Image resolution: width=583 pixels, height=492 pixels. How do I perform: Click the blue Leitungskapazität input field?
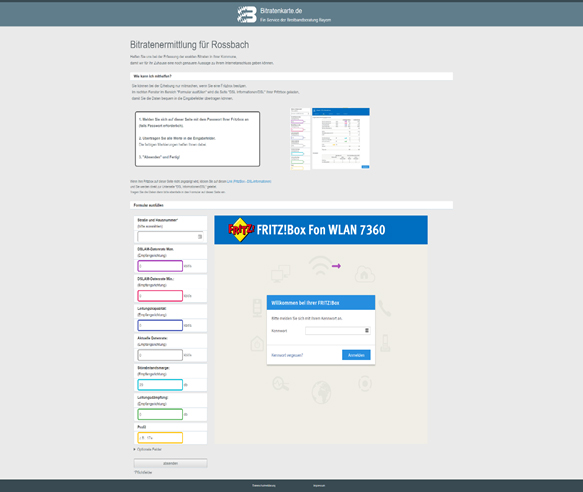point(160,325)
